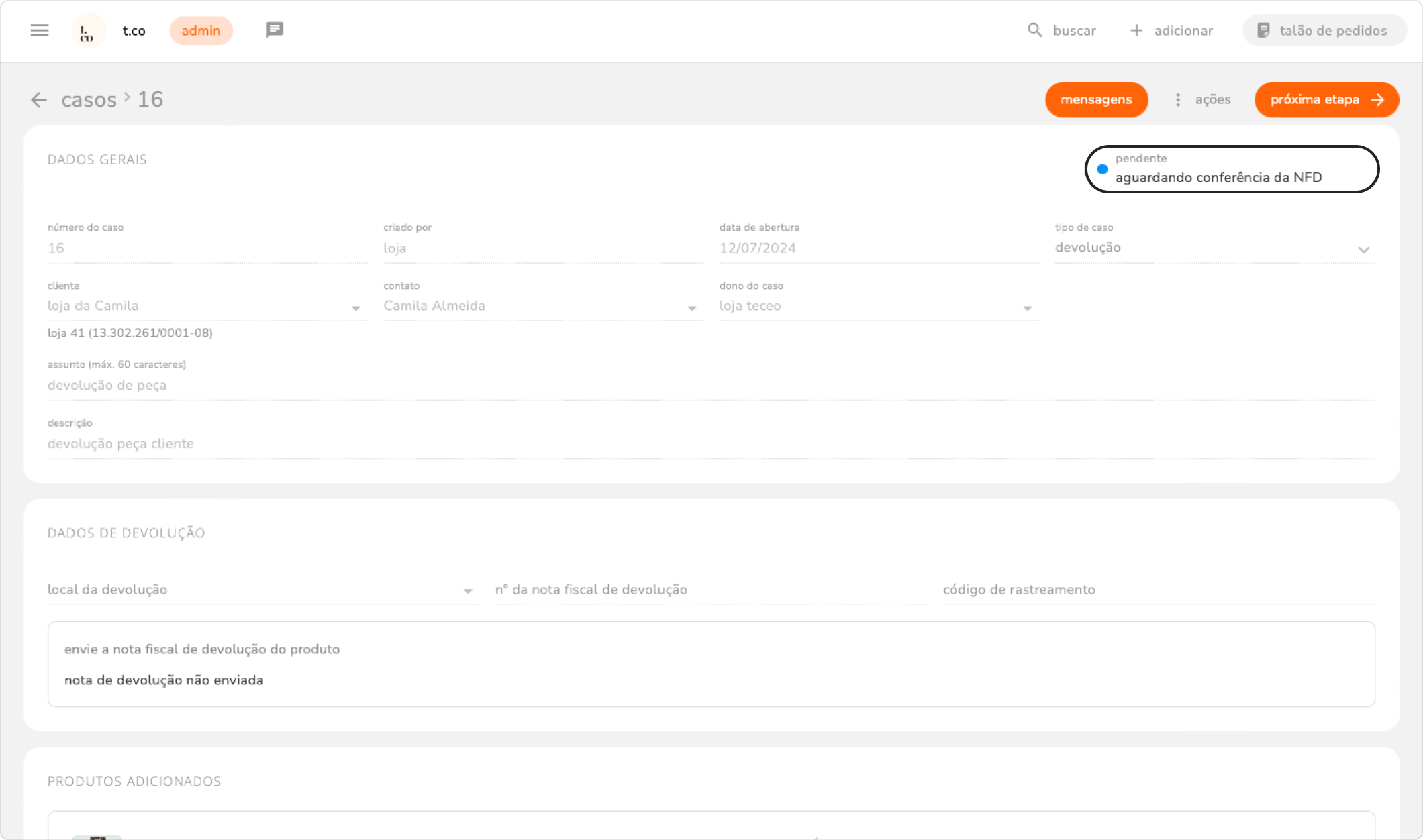Click the search magnifier icon
Screen dimensions: 1423x840
click(1035, 30)
